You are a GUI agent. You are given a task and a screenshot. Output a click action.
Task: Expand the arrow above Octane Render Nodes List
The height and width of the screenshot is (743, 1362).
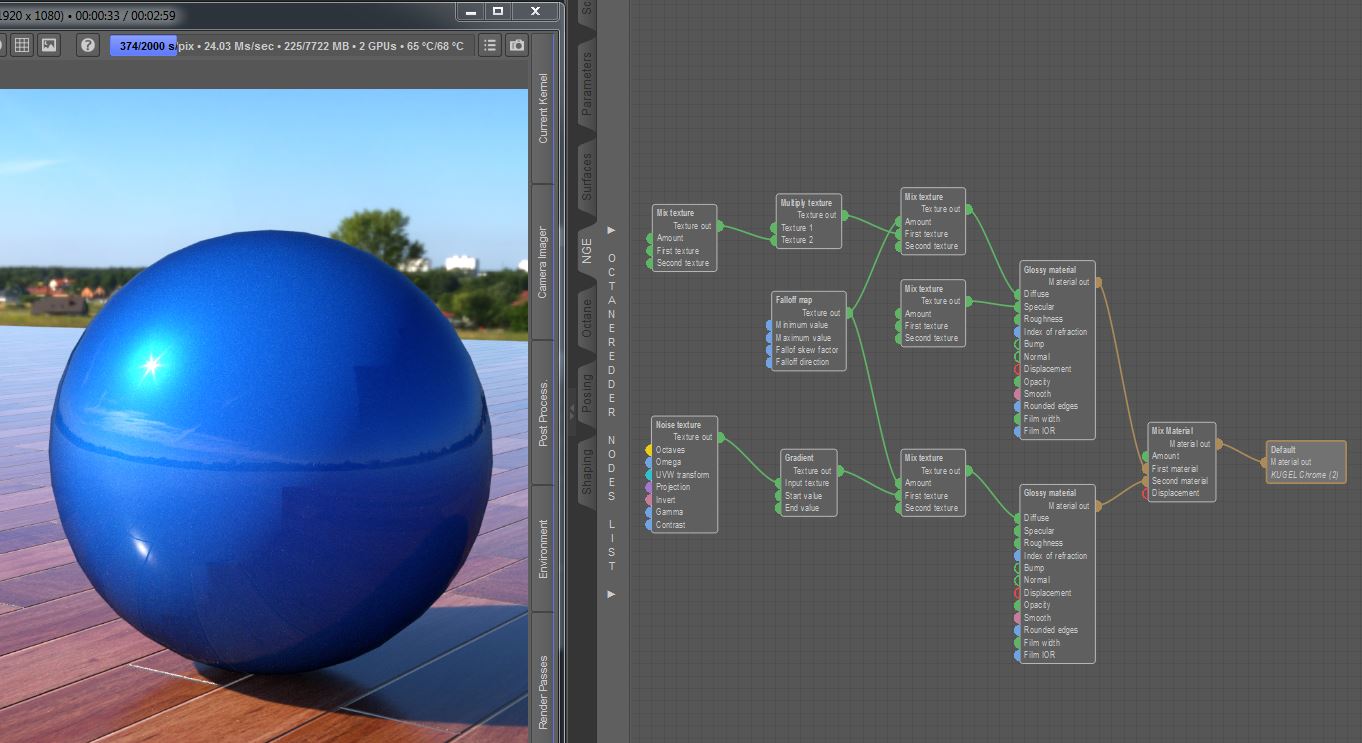pos(611,230)
